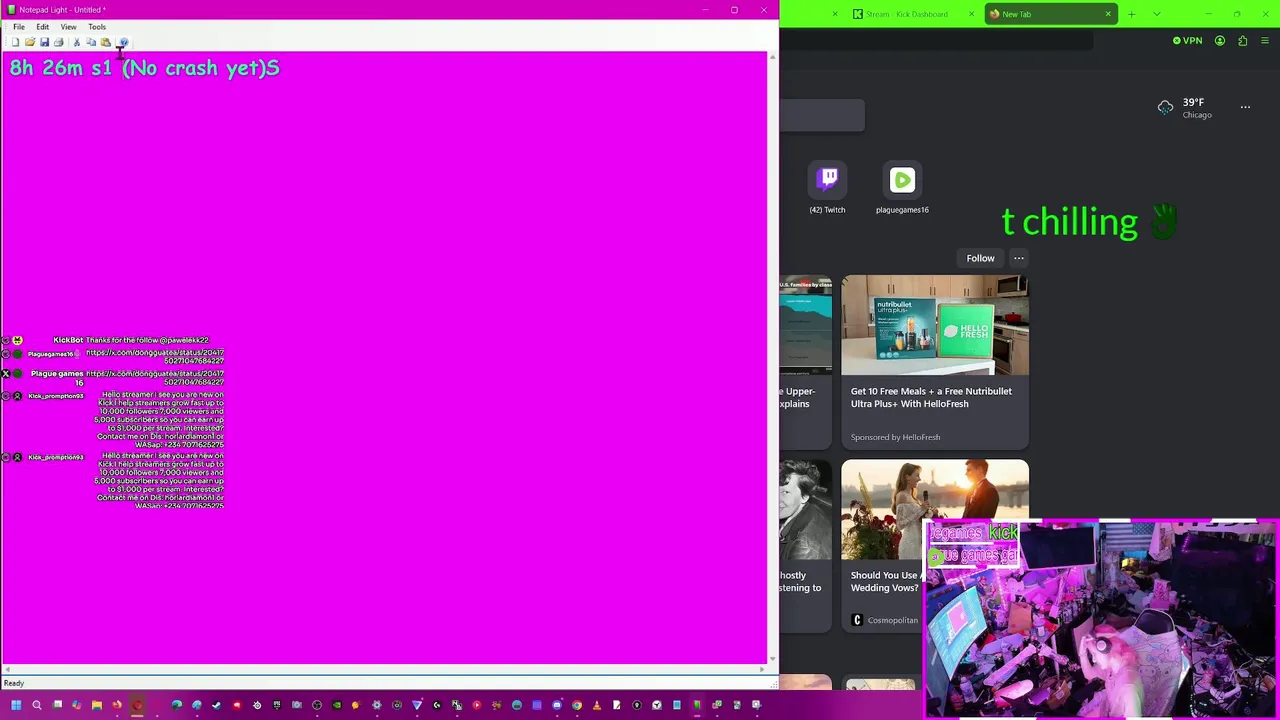Copy selection with the copy icon
The image size is (1280, 720).
[x=91, y=42]
